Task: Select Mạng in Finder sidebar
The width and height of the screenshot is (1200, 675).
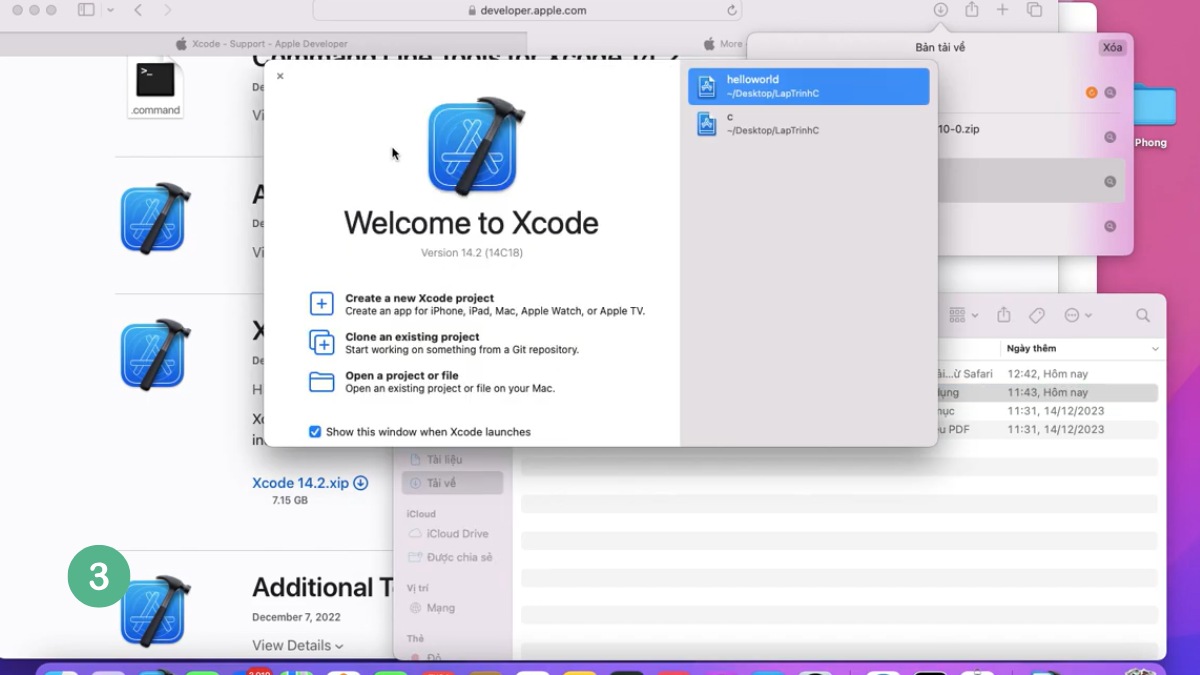Action: [452, 607]
